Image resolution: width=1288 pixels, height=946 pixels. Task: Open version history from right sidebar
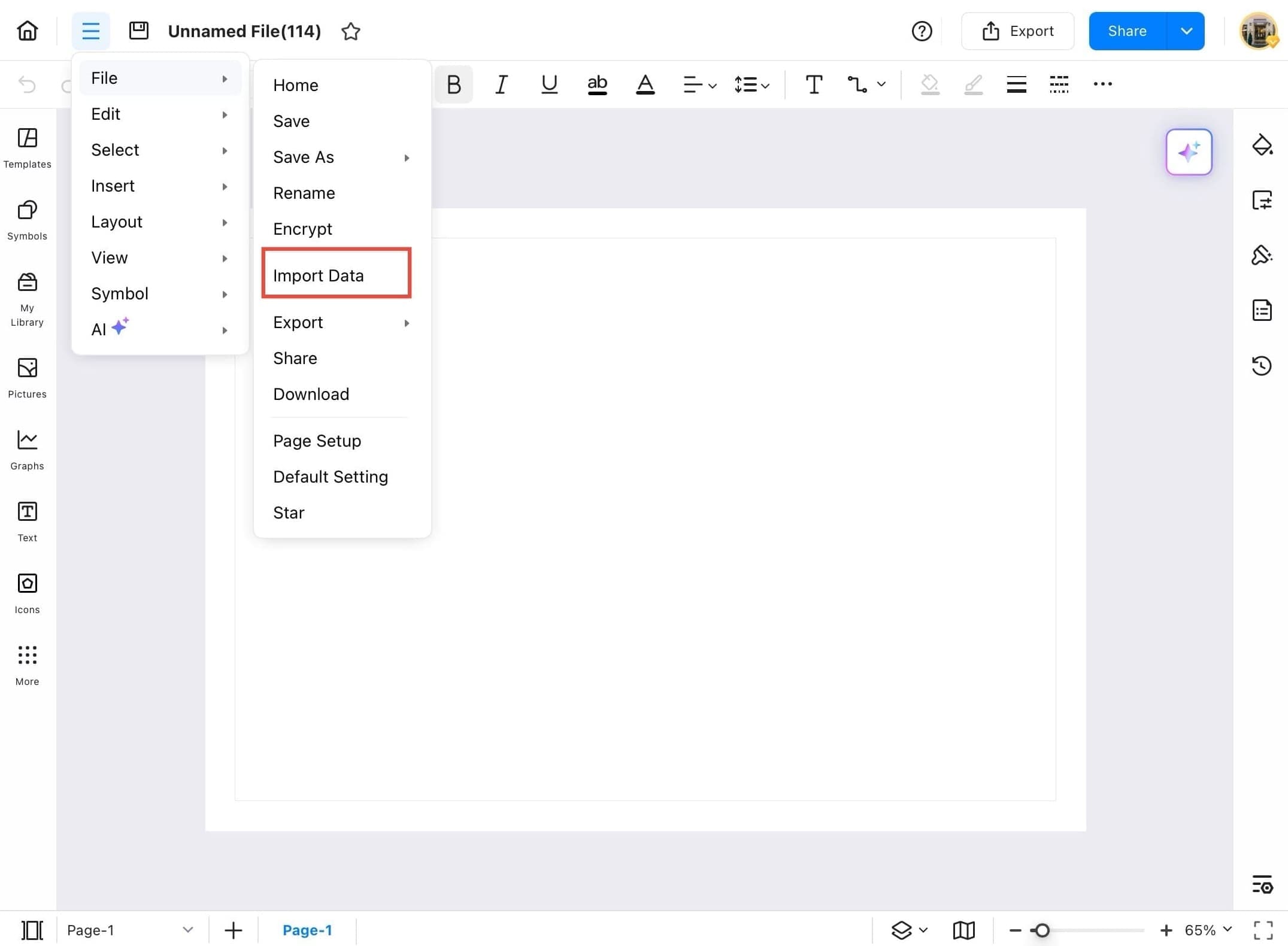tap(1262, 365)
